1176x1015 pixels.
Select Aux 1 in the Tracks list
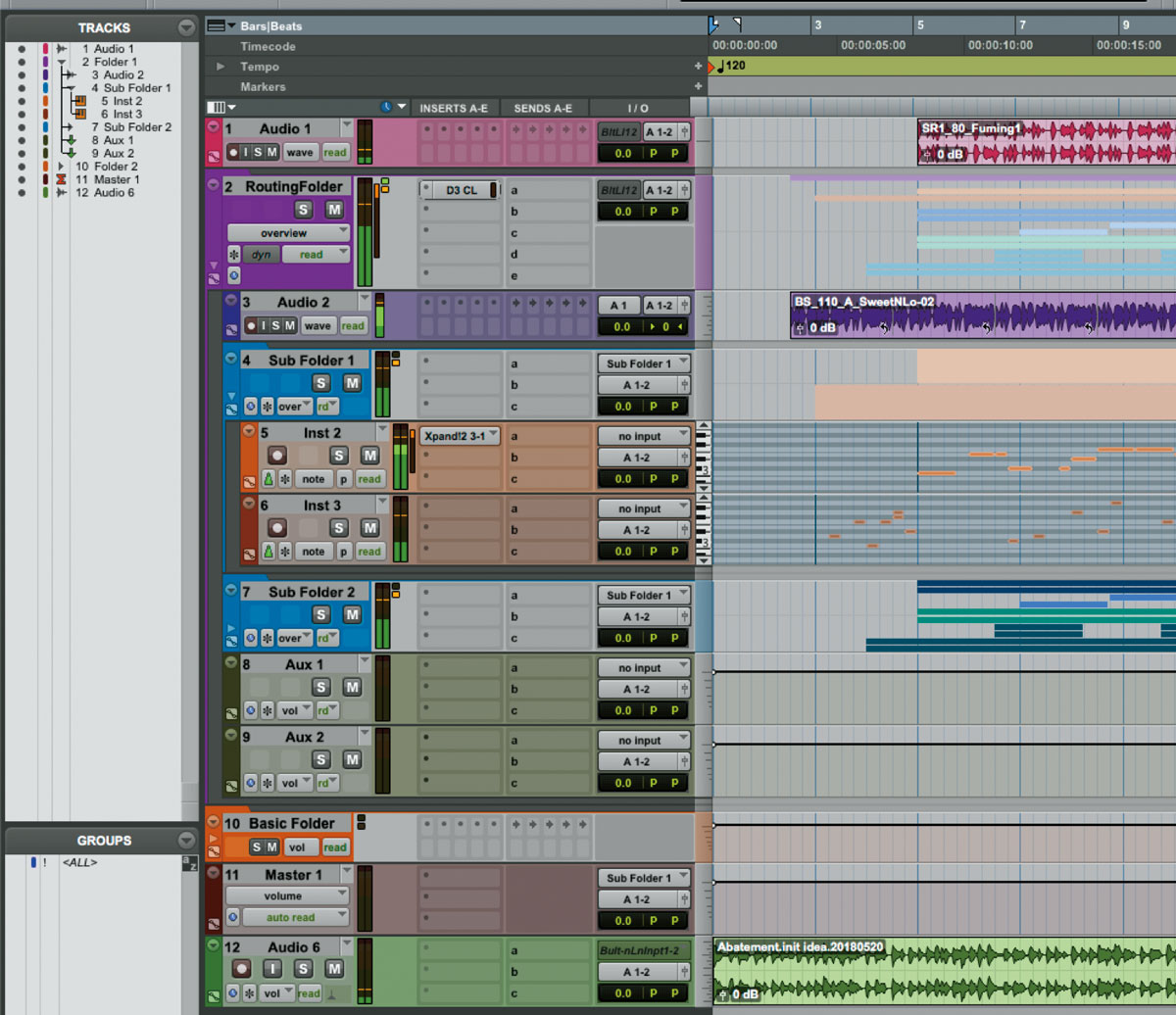[x=114, y=140]
